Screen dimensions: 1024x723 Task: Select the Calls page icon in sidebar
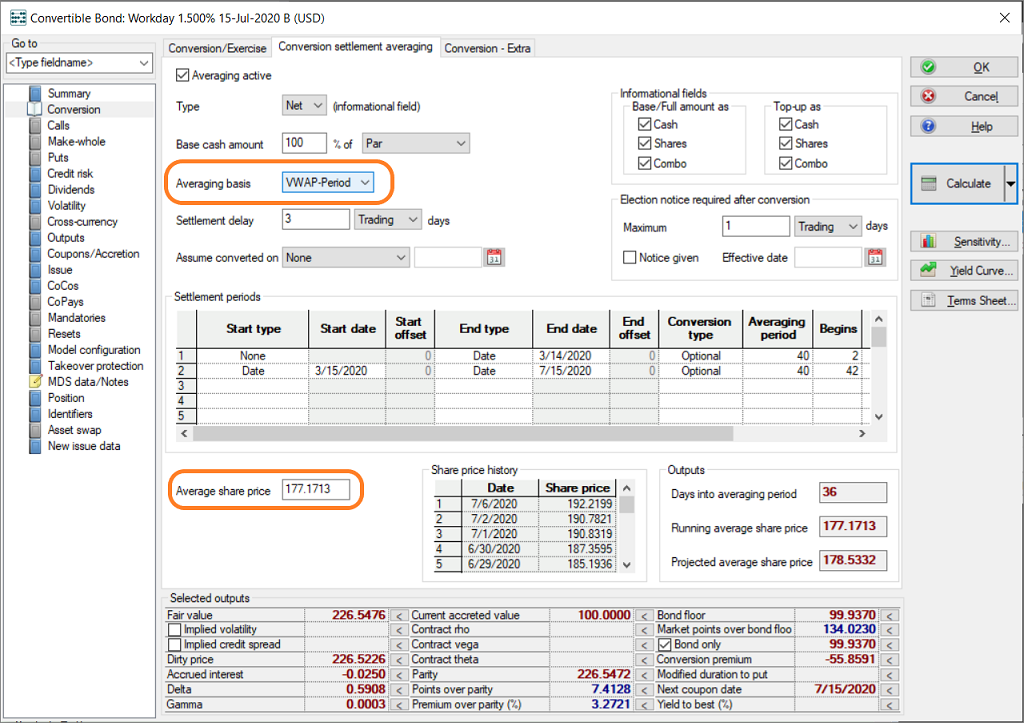pos(35,125)
